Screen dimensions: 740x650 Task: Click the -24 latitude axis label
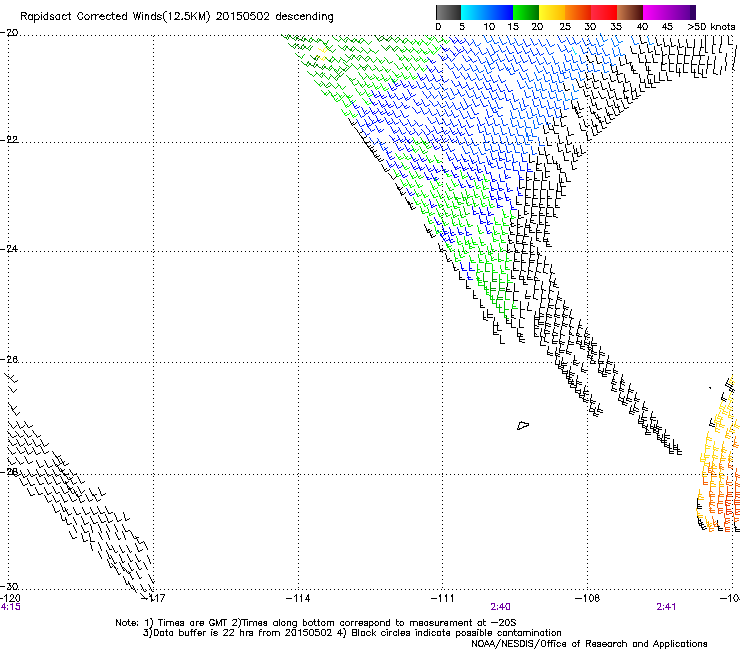tap(9, 248)
